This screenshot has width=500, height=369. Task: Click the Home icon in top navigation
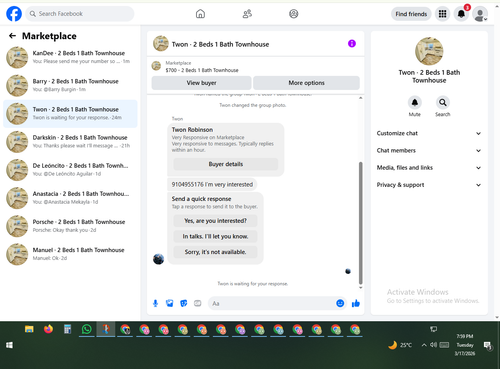(x=200, y=14)
